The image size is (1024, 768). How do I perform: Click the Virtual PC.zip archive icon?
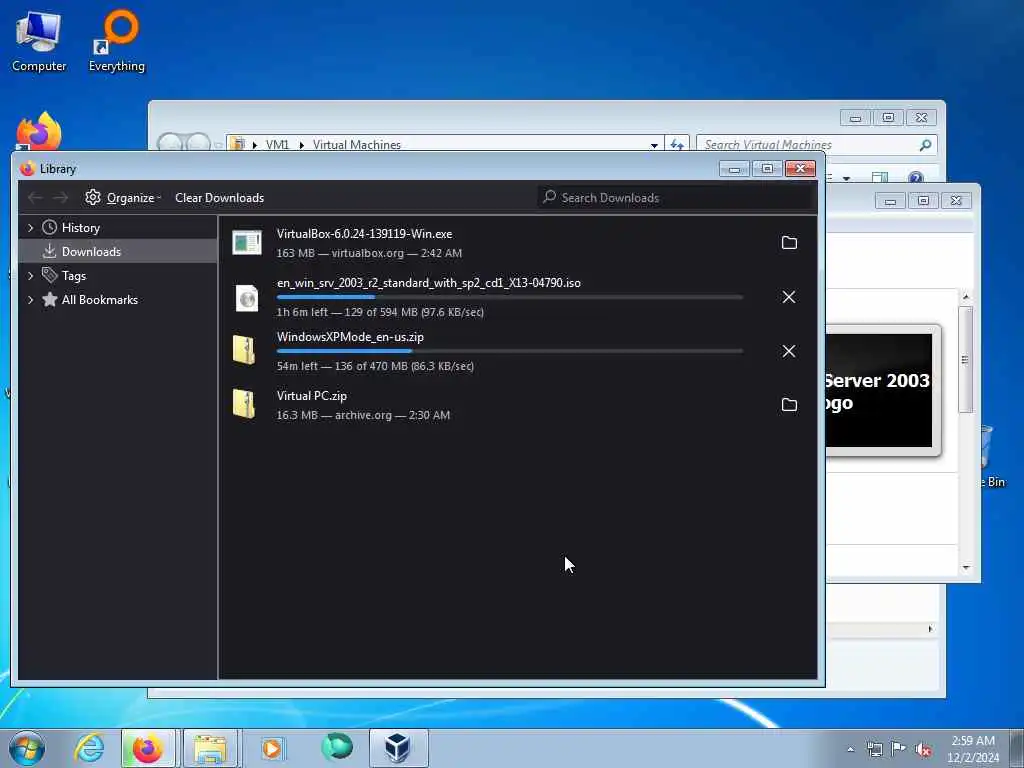244,404
